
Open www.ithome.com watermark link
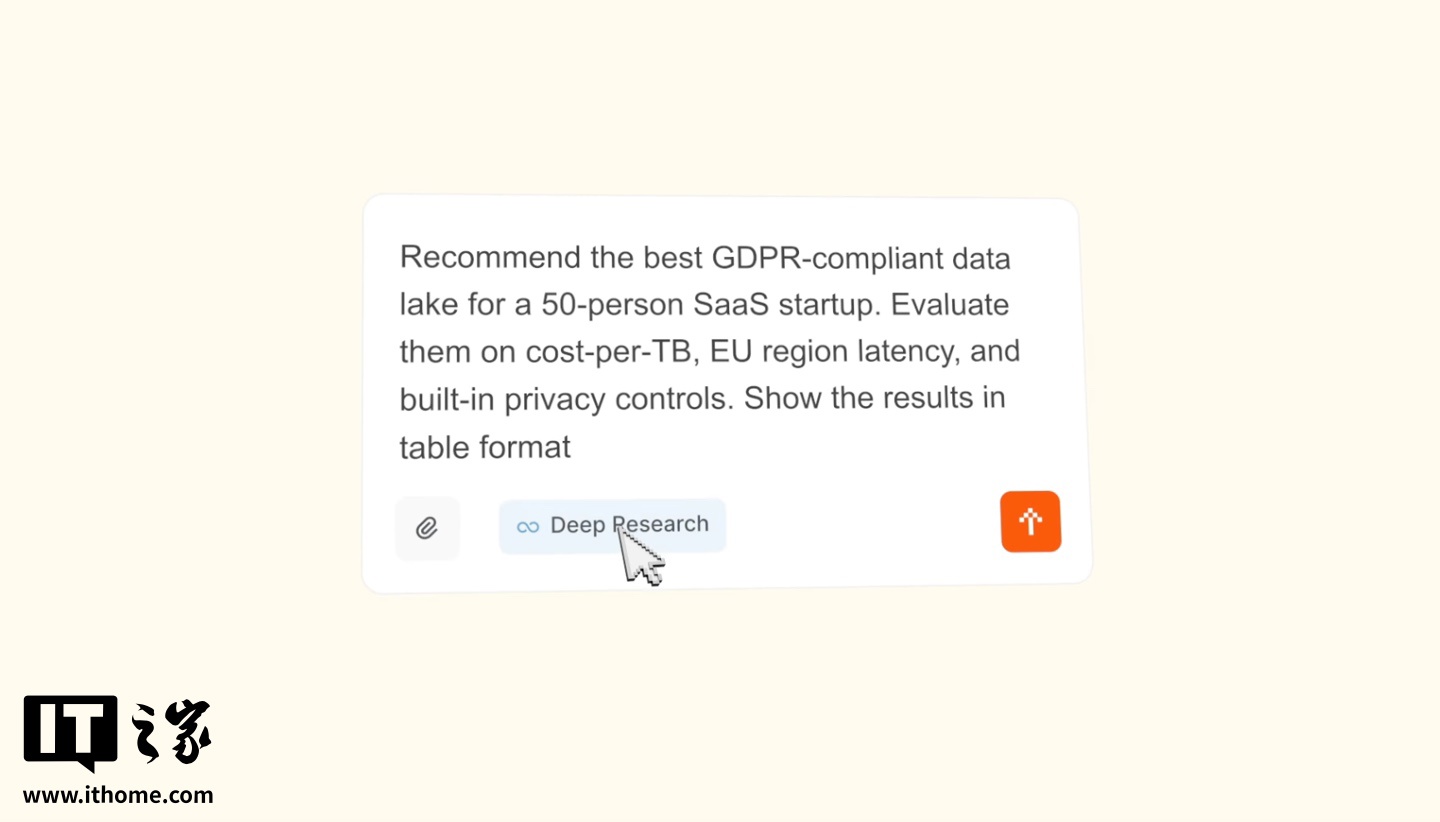pyautogui.click(x=118, y=796)
